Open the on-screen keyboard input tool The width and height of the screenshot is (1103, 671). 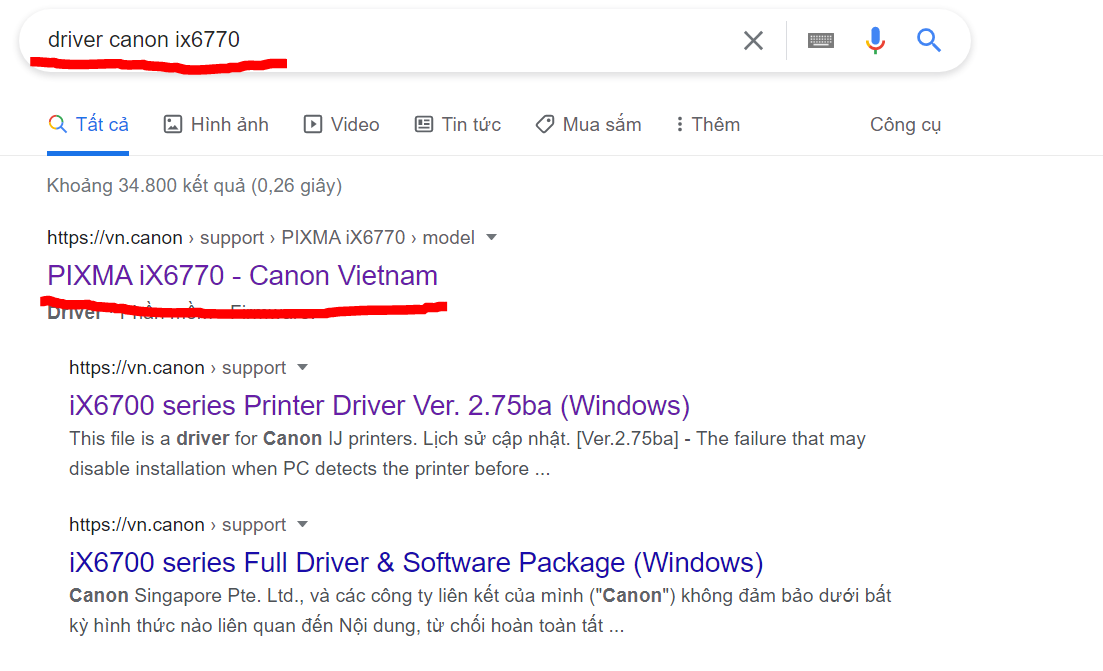[x=821, y=40]
